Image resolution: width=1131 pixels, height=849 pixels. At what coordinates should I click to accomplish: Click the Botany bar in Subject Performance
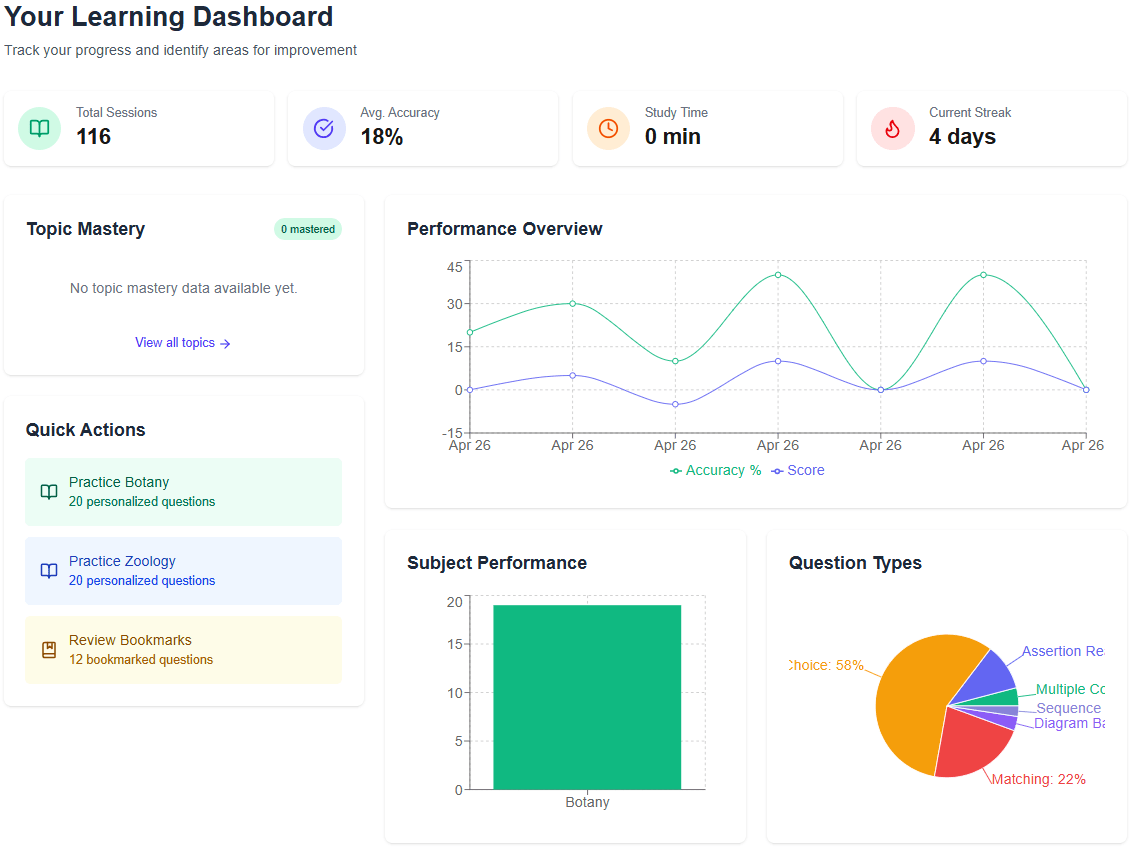pyautogui.click(x=587, y=695)
